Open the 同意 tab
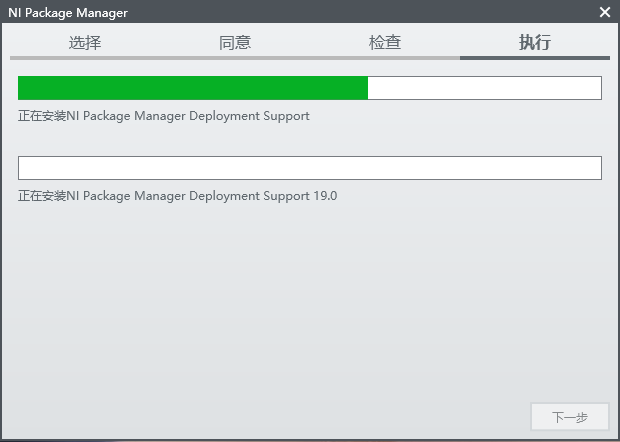The height and width of the screenshot is (442, 620). coord(235,43)
